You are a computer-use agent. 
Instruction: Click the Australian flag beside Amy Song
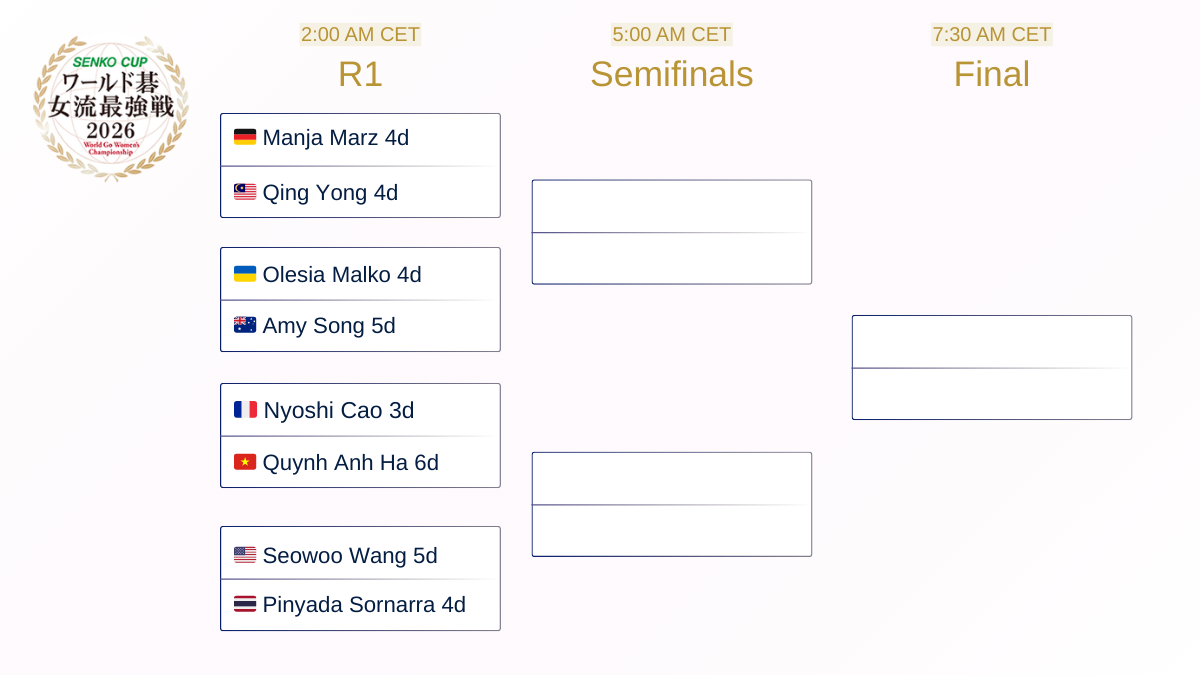pos(245,325)
